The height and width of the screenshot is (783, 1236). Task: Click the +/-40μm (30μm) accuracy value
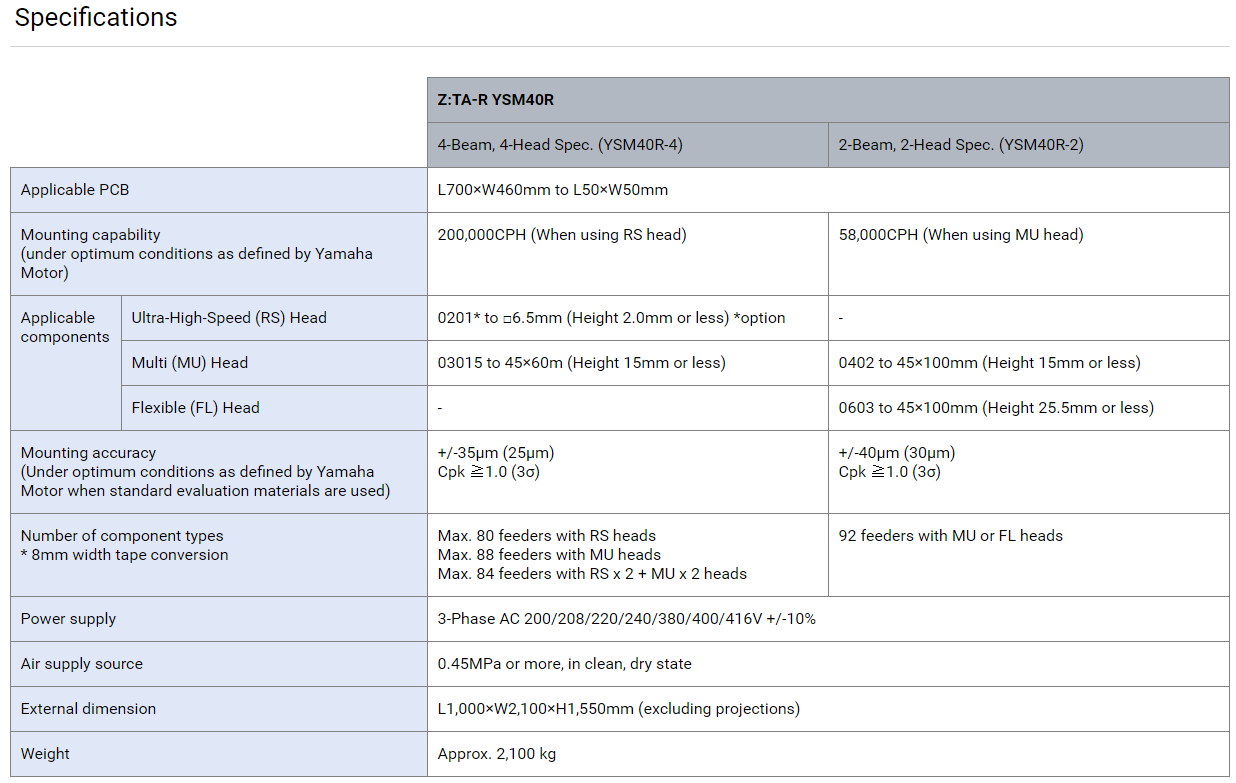pyautogui.click(x=897, y=453)
